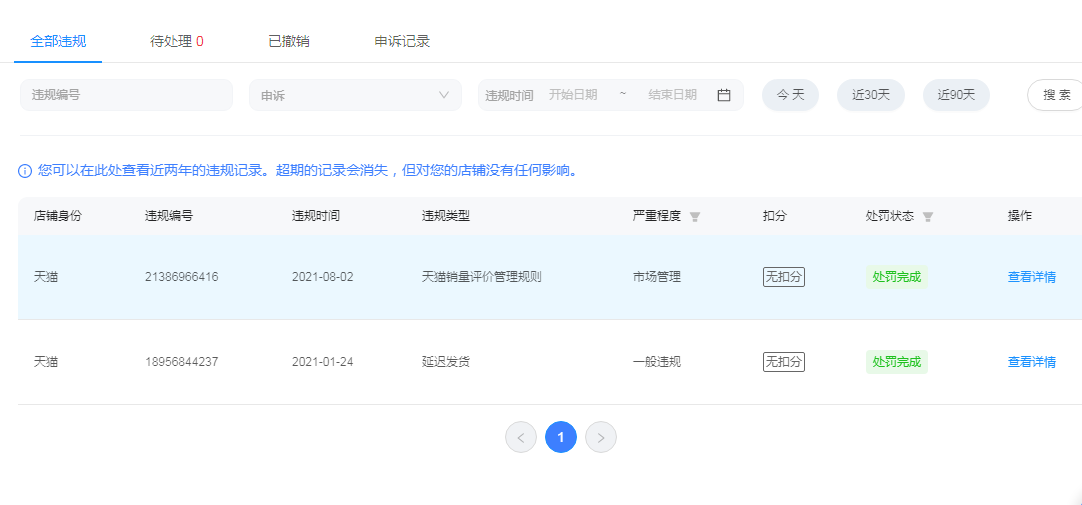This screenshot has height=505, width=1082.
Task: Click 一般违规 severity cell
Action: click(x=657, y=362)
